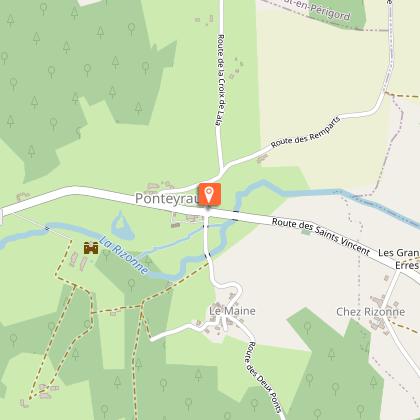The height and width of the screenshot is (420, 420).
Task: Click the buildings beside the castle icon
Action: coord(79,261)
